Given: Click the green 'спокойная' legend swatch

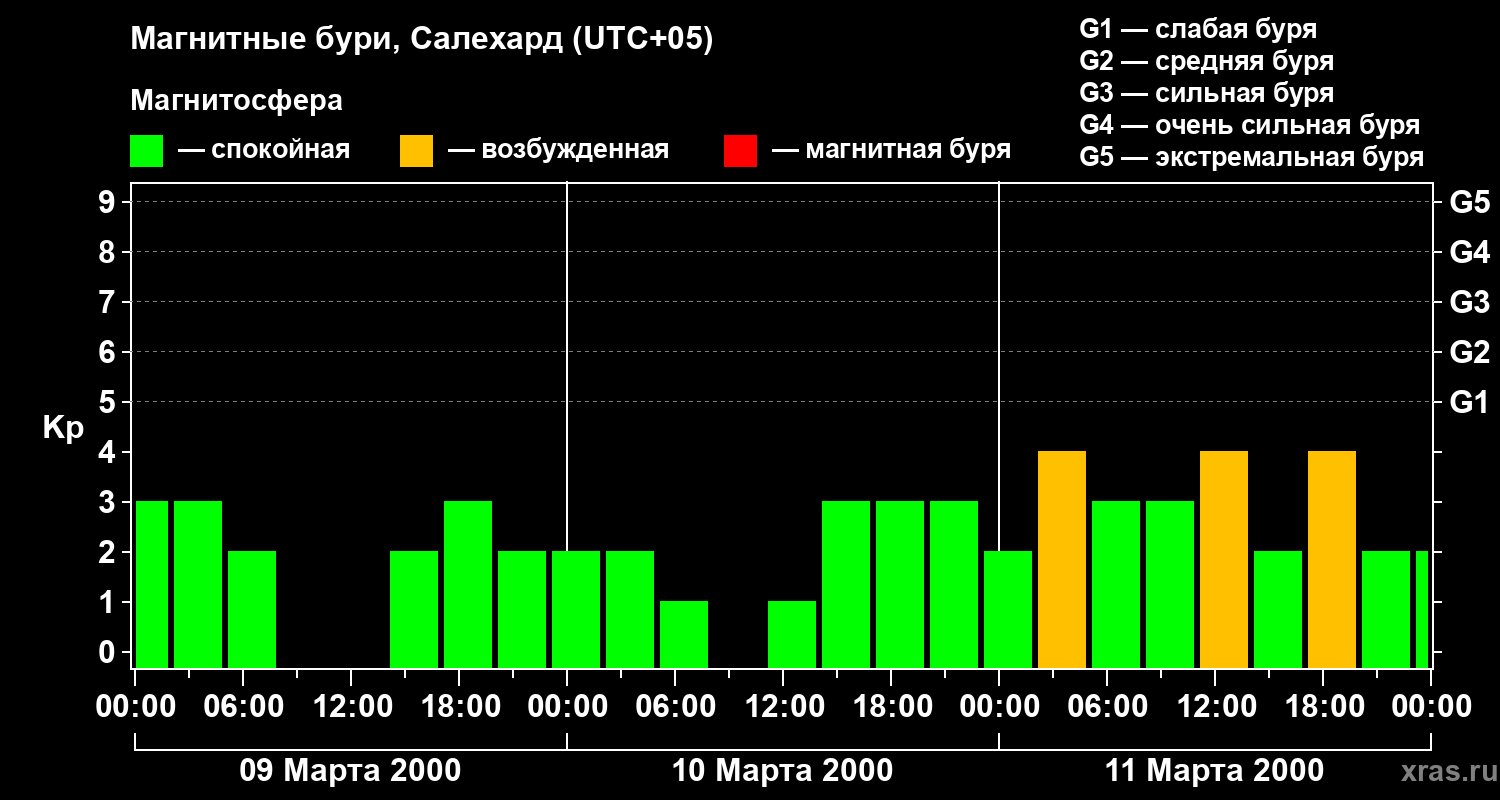Looking at the screenshot, I should pos(147,151).
